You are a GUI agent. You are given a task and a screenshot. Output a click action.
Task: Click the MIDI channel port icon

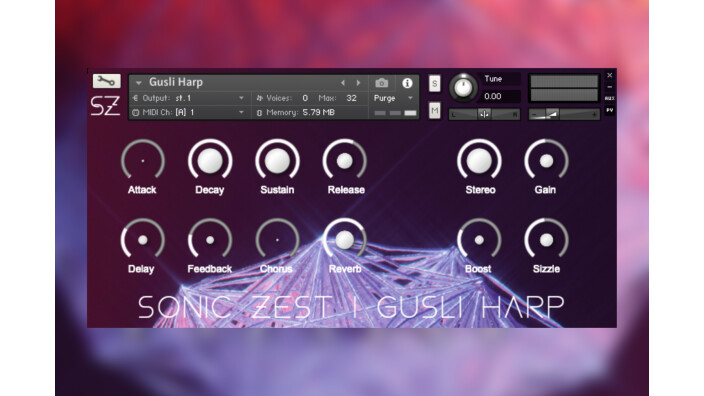pos(136,112)
